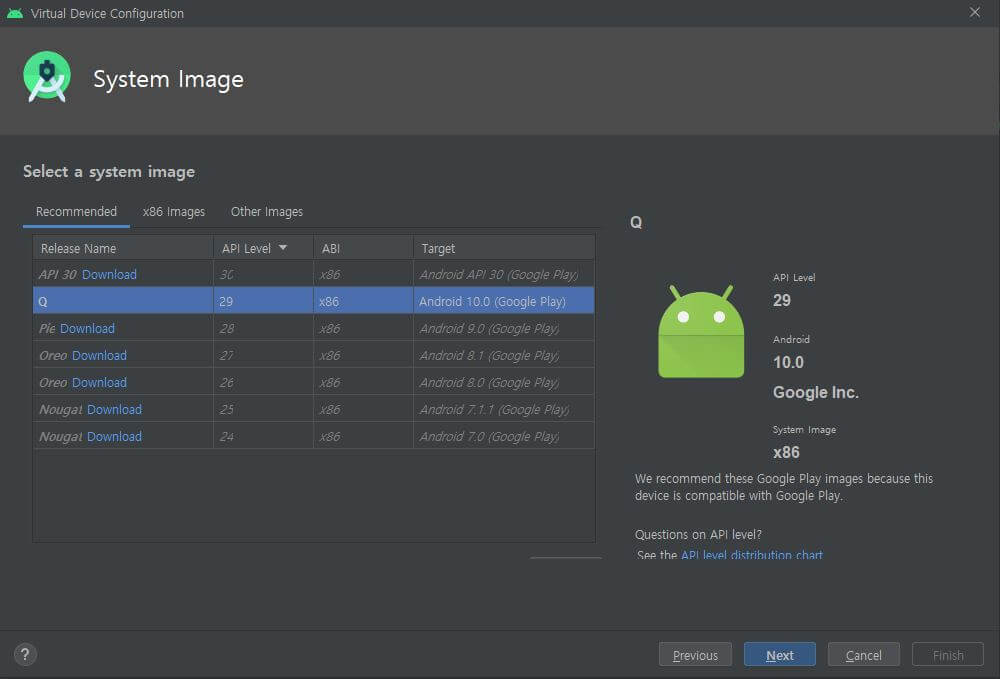Close the Virtual Device Configuration dialog
1000x679 pixels.
click(974, 12)
